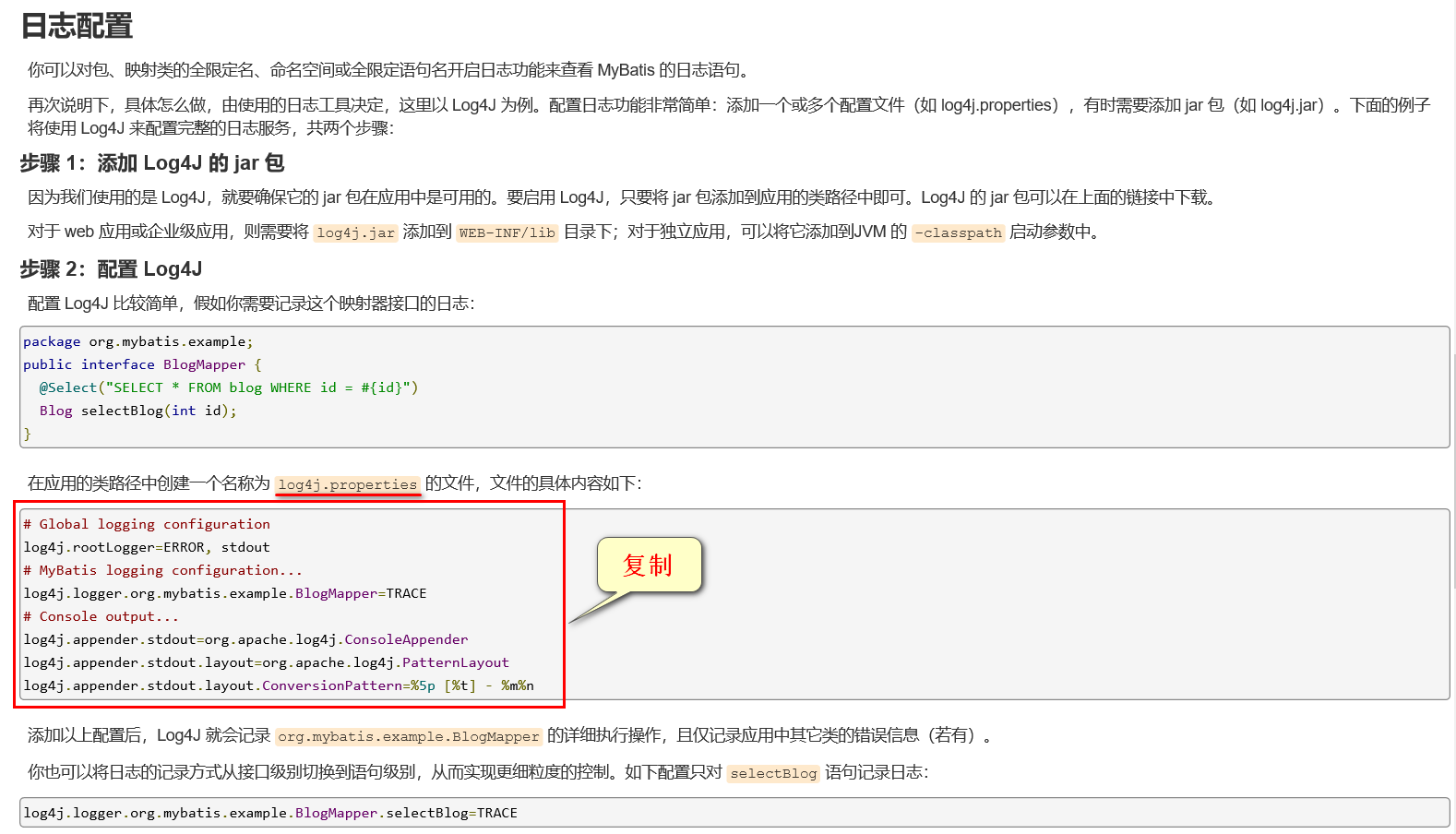Click the 步骤 1：添加 Log4J 的 jar 包 heading
This screenshot has height=834, width=1456.
click(152, 163)
